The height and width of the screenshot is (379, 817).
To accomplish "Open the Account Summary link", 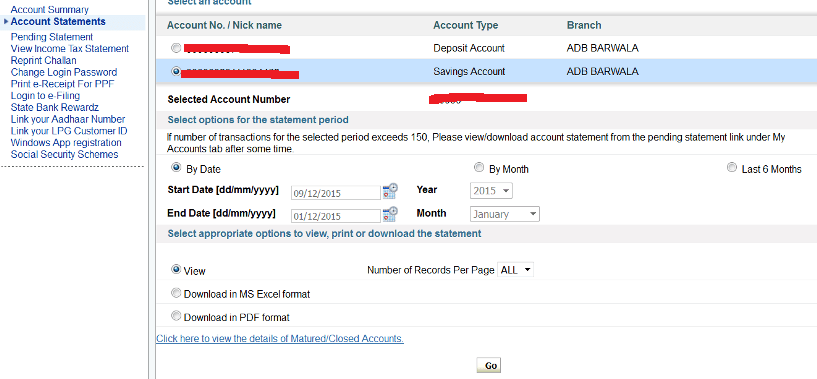I will tap(49, 9).
